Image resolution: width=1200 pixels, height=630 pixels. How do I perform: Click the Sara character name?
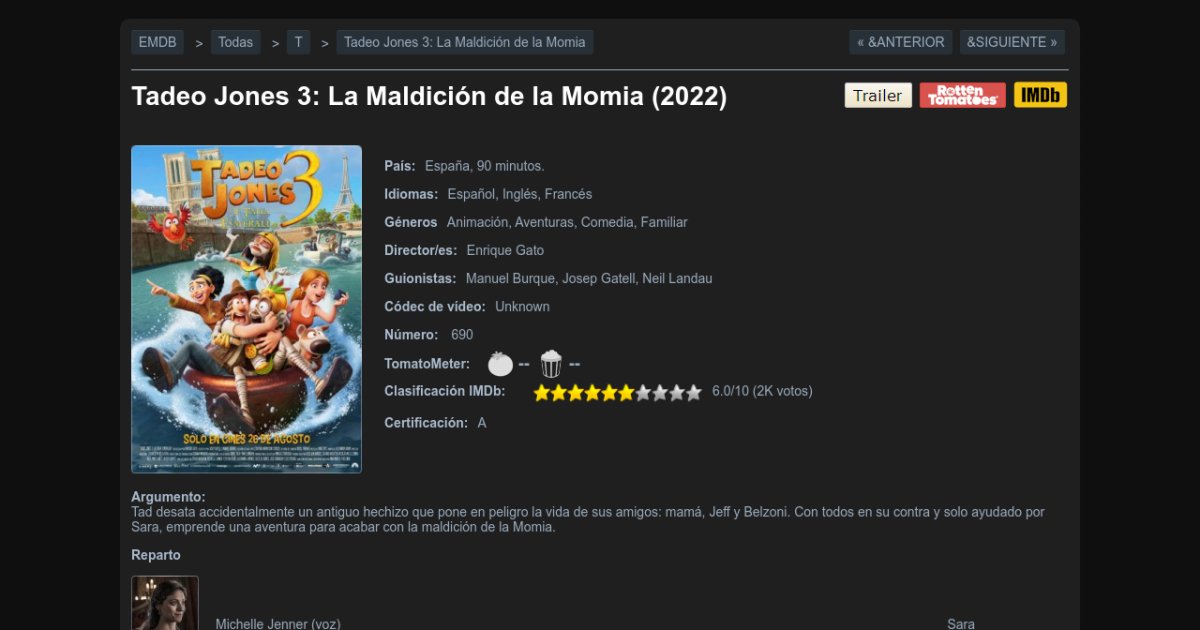coord(961,624)
